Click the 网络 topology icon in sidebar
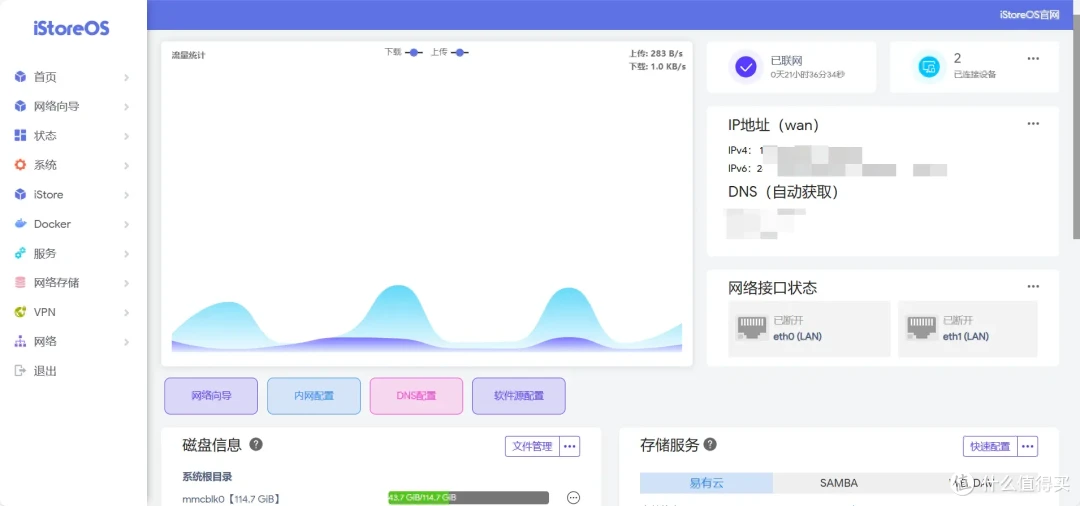The image size is (1080, 506). (x=20, y=341)
